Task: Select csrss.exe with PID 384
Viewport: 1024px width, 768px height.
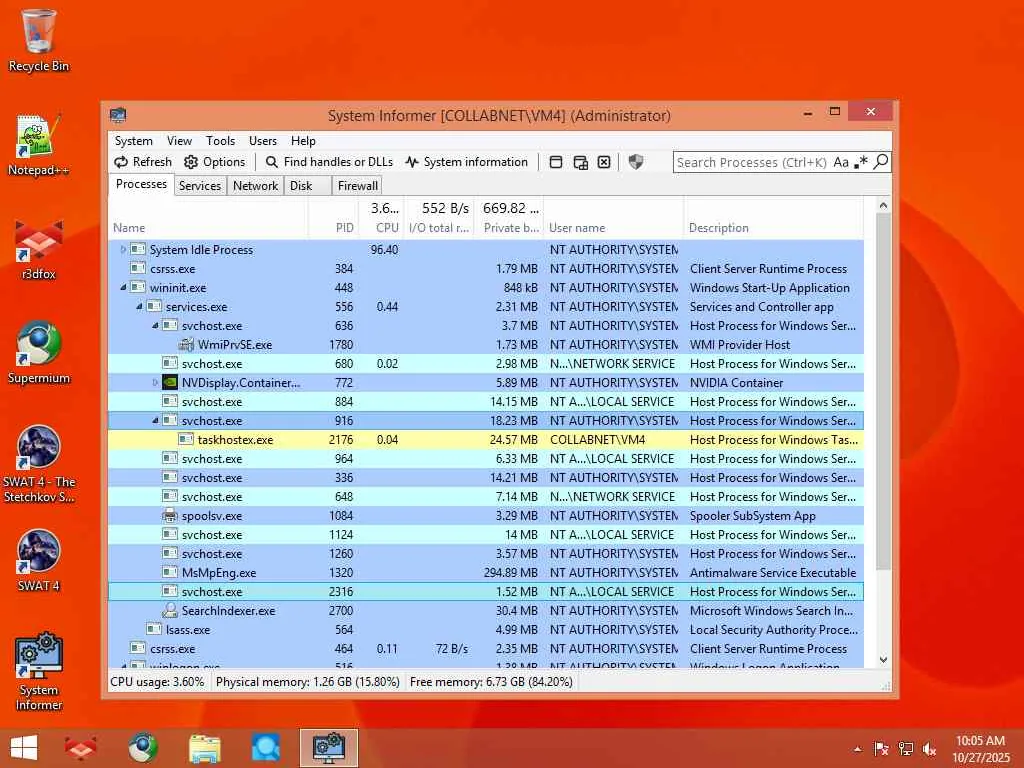Action: point(486,268)
